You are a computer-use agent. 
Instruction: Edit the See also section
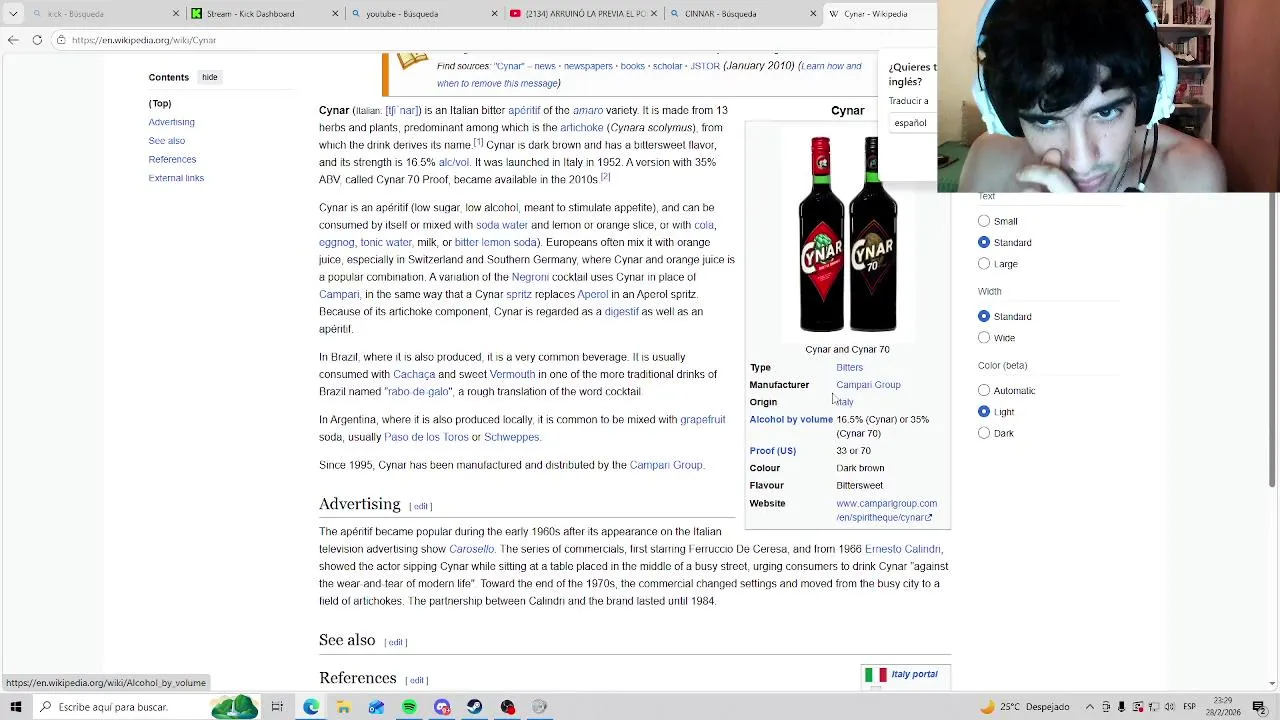tap(396, 642)
